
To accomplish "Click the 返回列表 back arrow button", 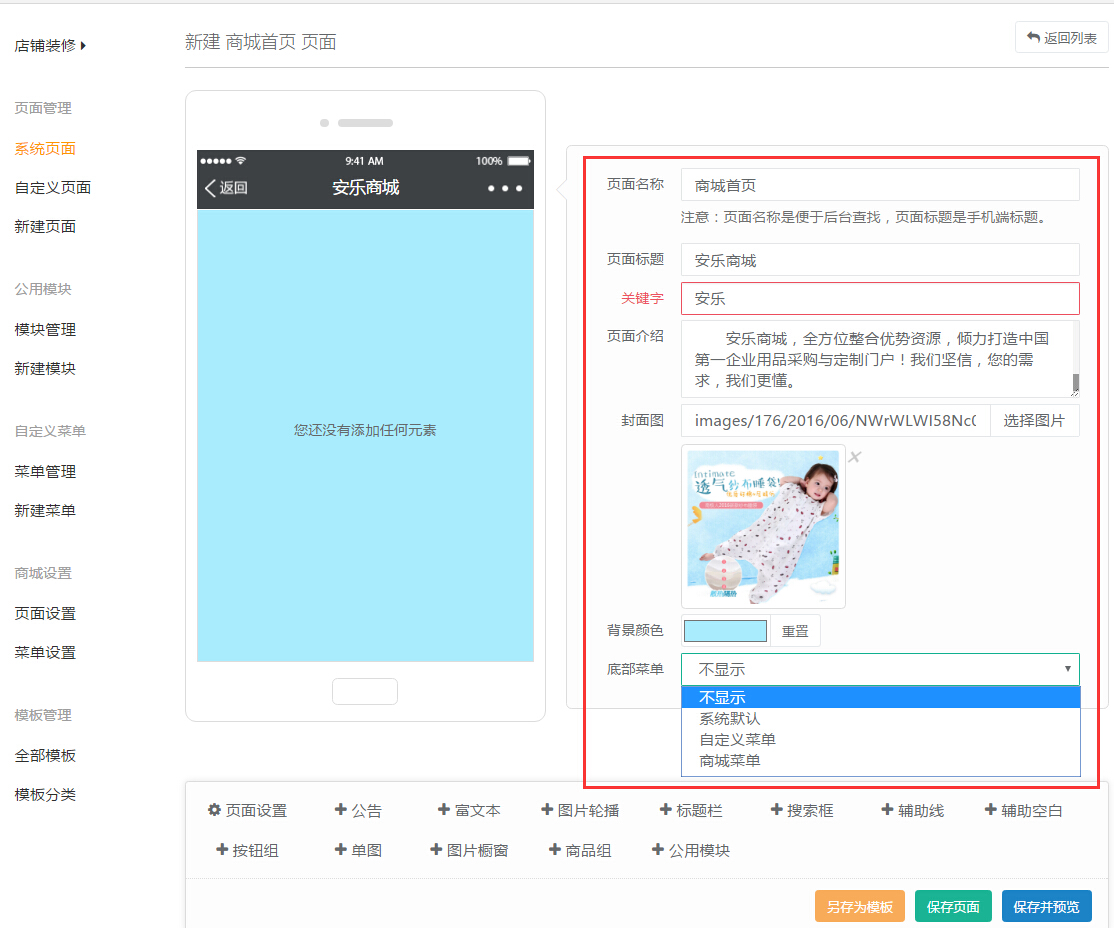I will tap(1061, 38).
